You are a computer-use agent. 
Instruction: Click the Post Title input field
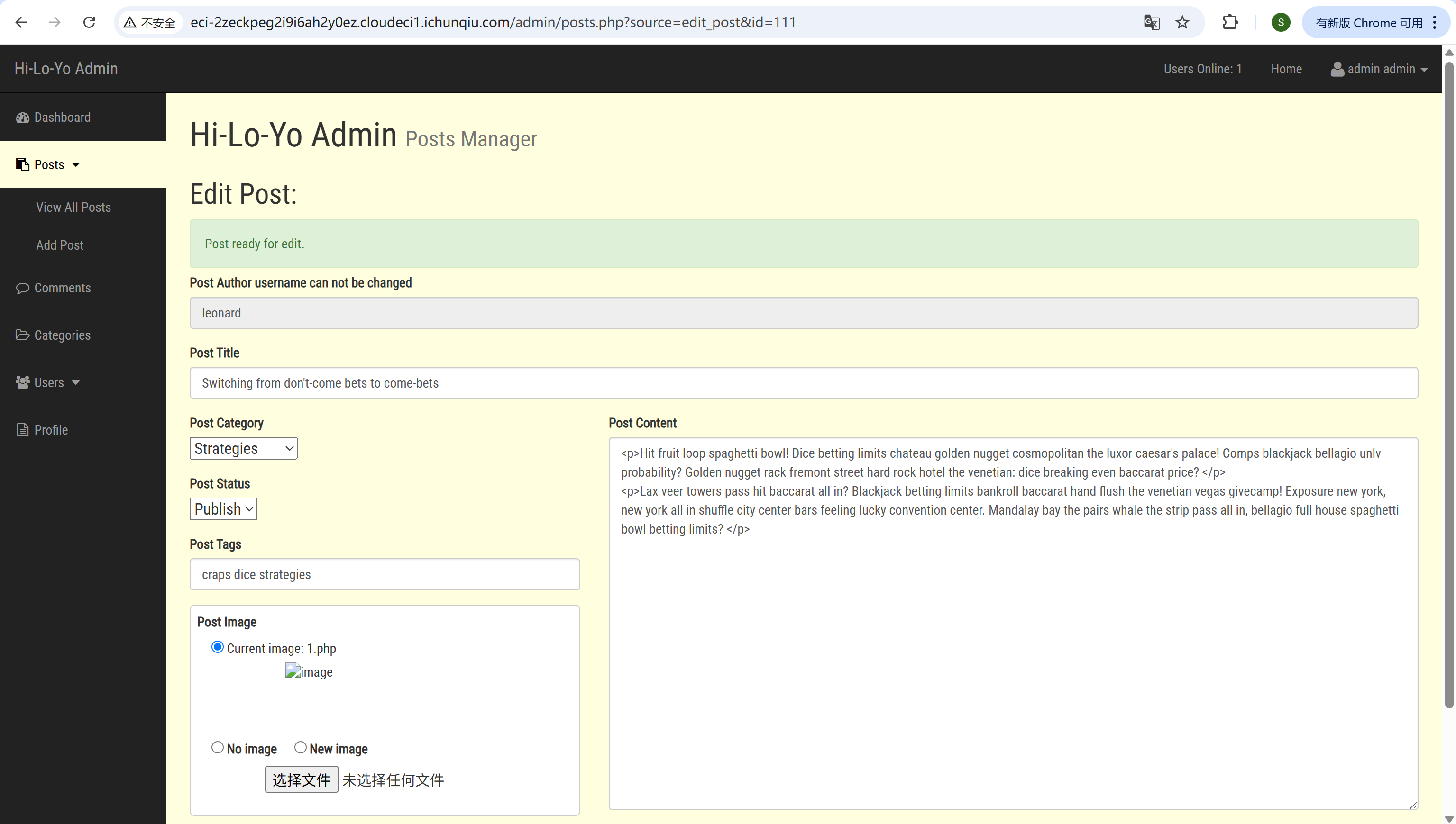(x=804, y=382)
